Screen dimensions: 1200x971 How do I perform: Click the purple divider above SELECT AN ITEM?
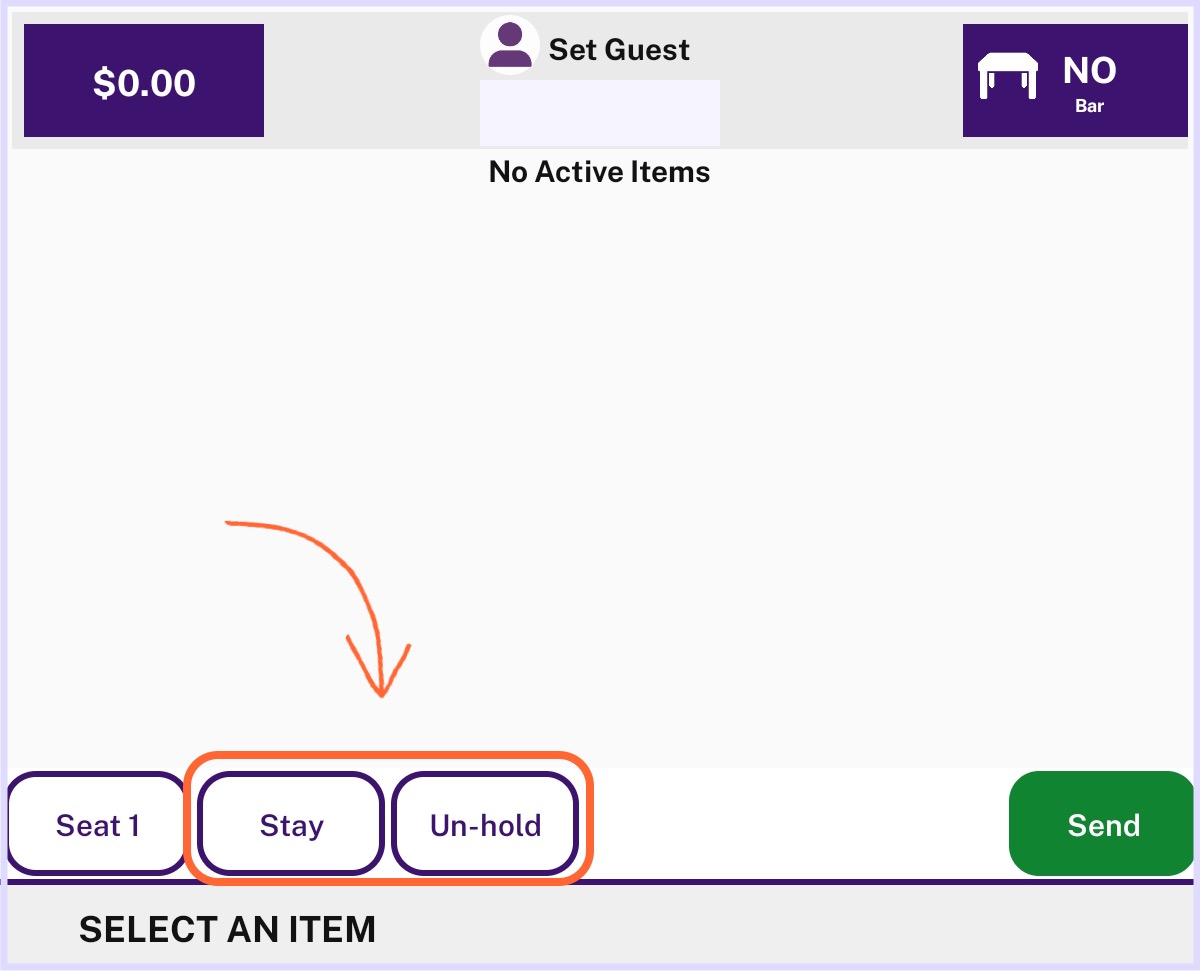[x=600, y=882]
